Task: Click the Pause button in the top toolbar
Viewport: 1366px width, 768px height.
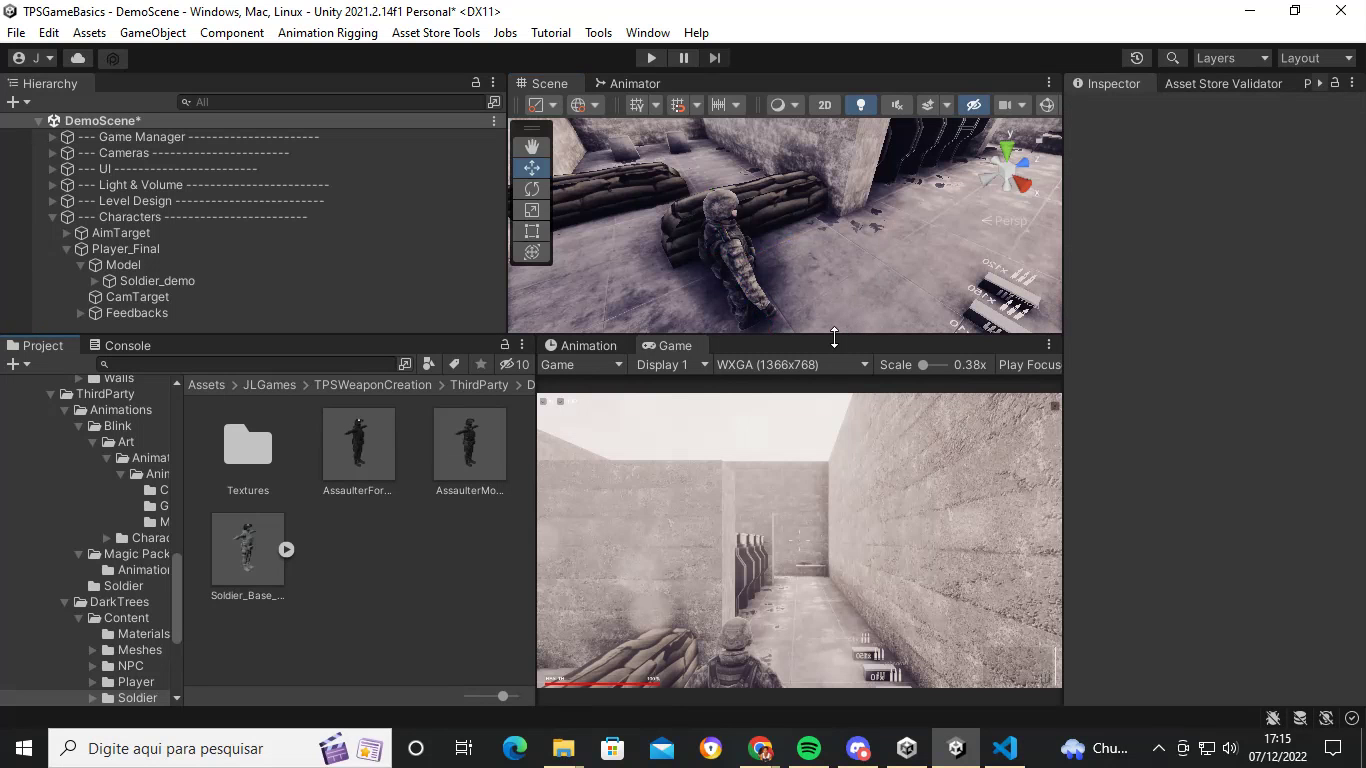Action: point(683,58)
